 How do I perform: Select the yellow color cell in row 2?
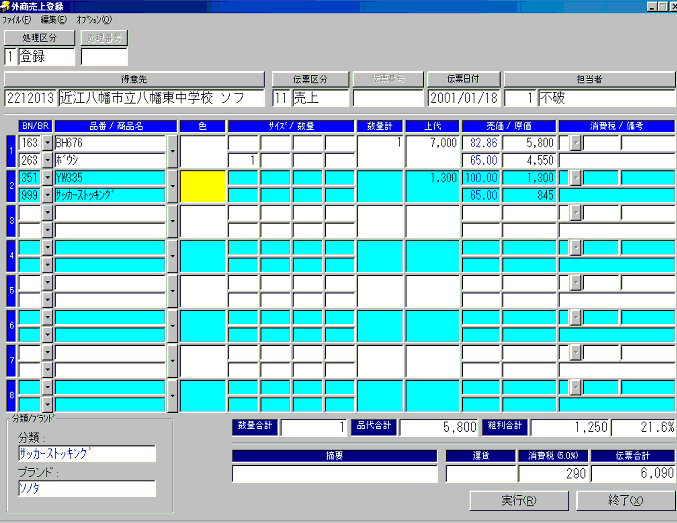point(203,186)
